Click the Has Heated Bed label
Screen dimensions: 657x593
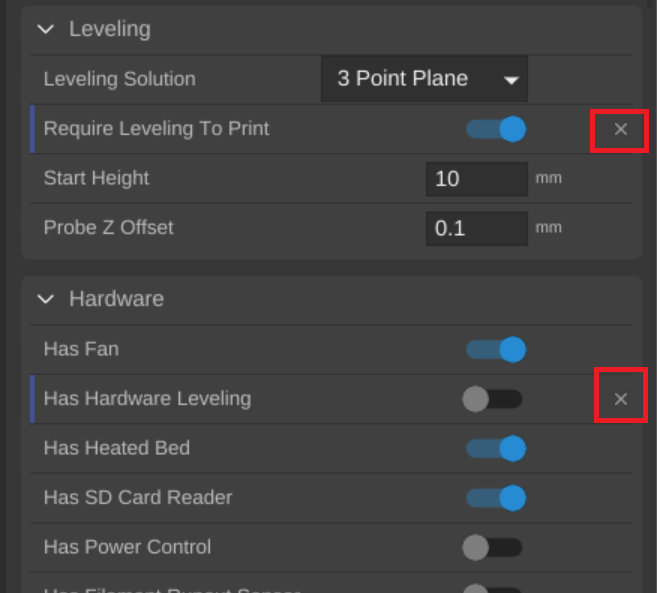pyautogui.click(x=116, y=448)
